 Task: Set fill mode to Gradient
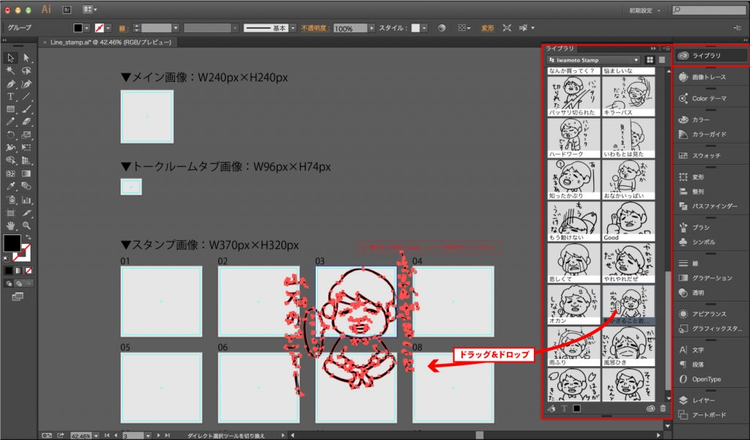click(x=19, y=271)
